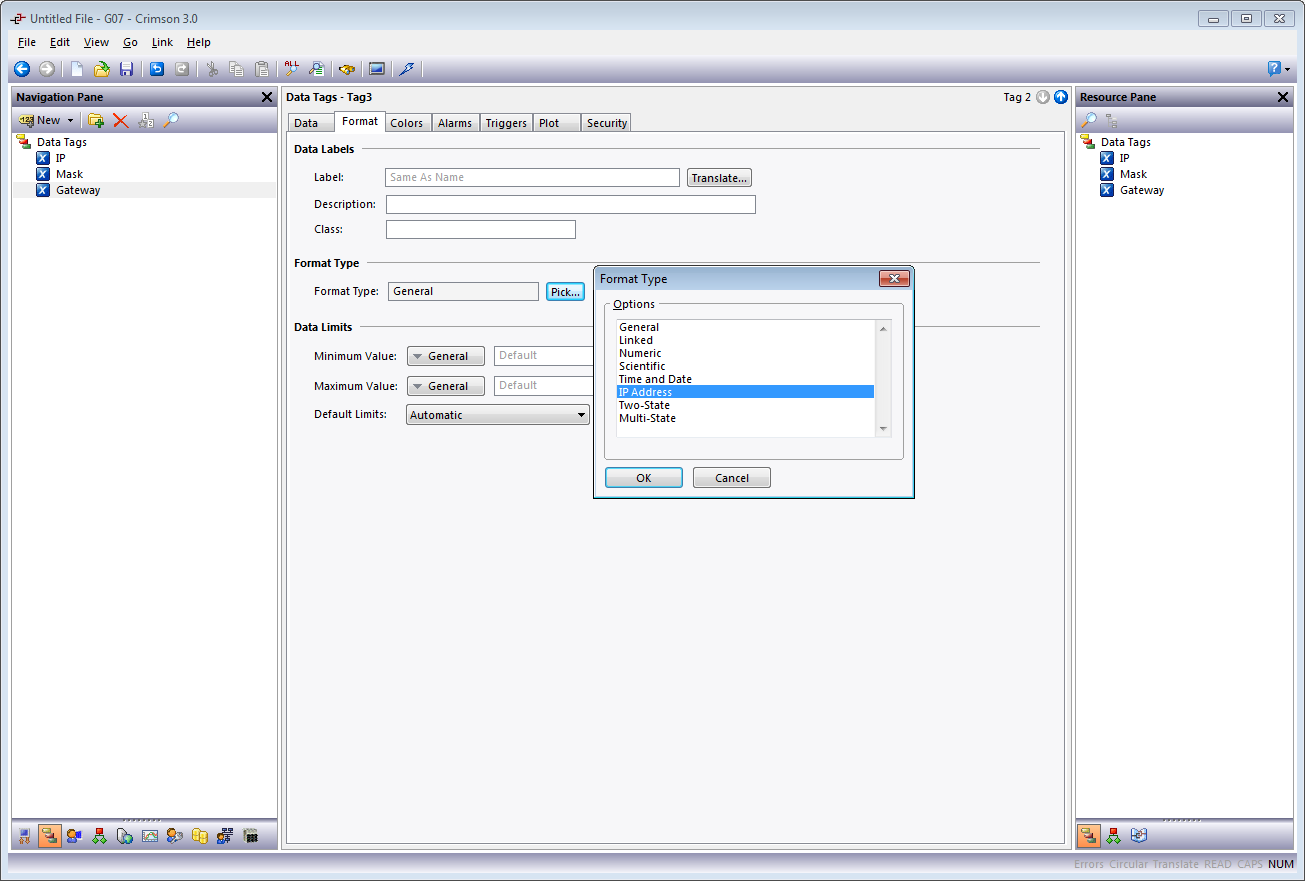Open Security user-with-key category icon
The width and height of the screenshot is (1305, 881).
pos(175,836)
